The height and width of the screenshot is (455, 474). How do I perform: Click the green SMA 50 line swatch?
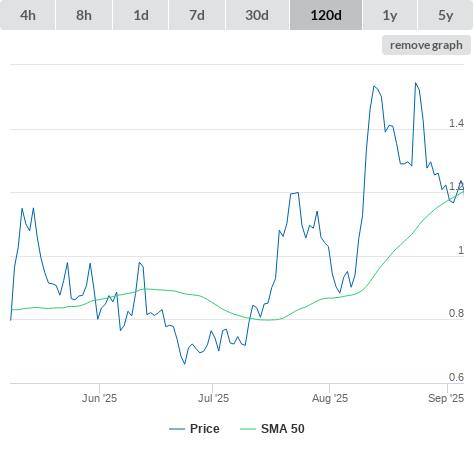(x=248, y=429)
